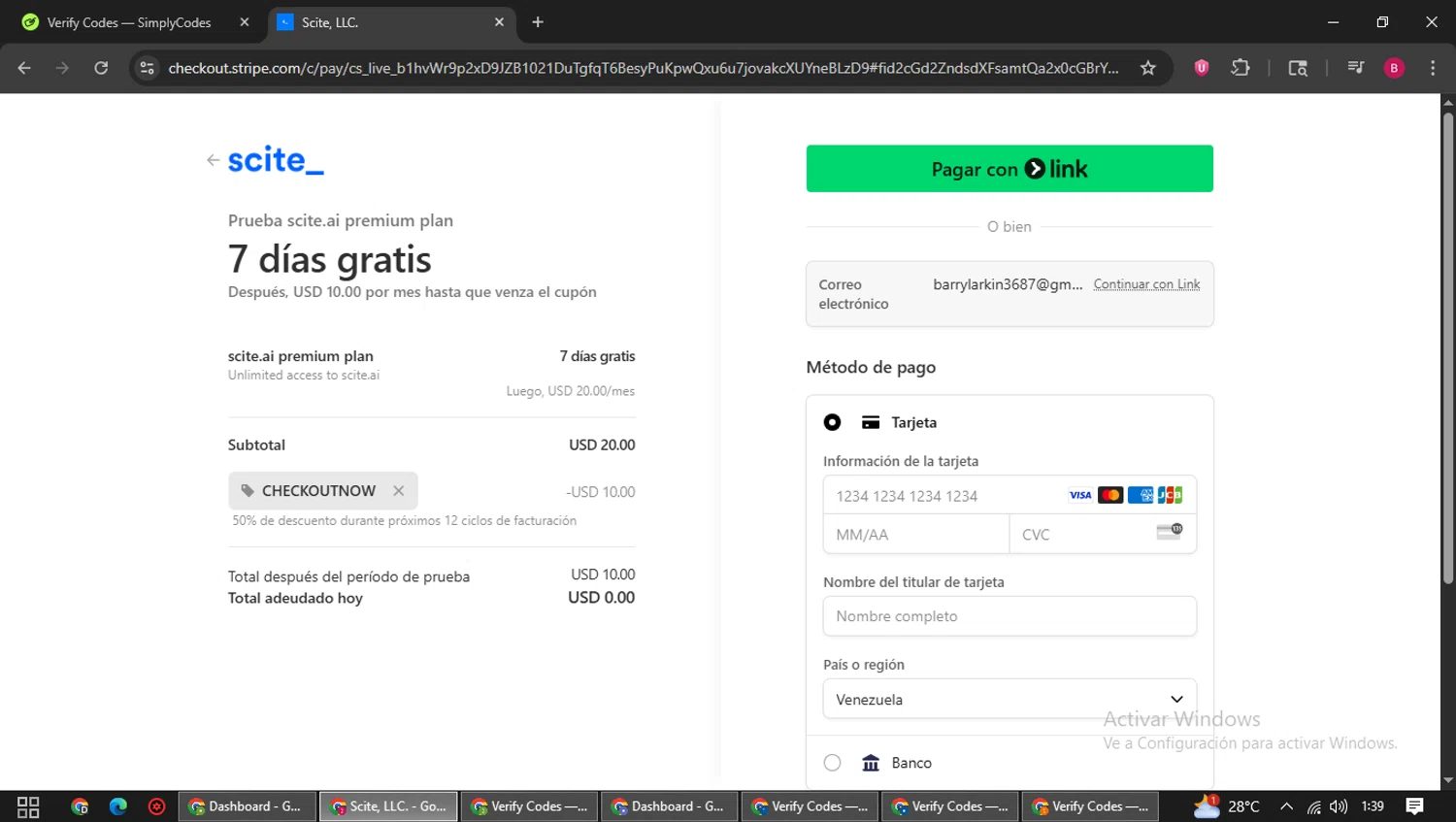The image size is (1456, 822).
Task: Open the weather 28°C taskbar widget
Action: [1226, 806]
